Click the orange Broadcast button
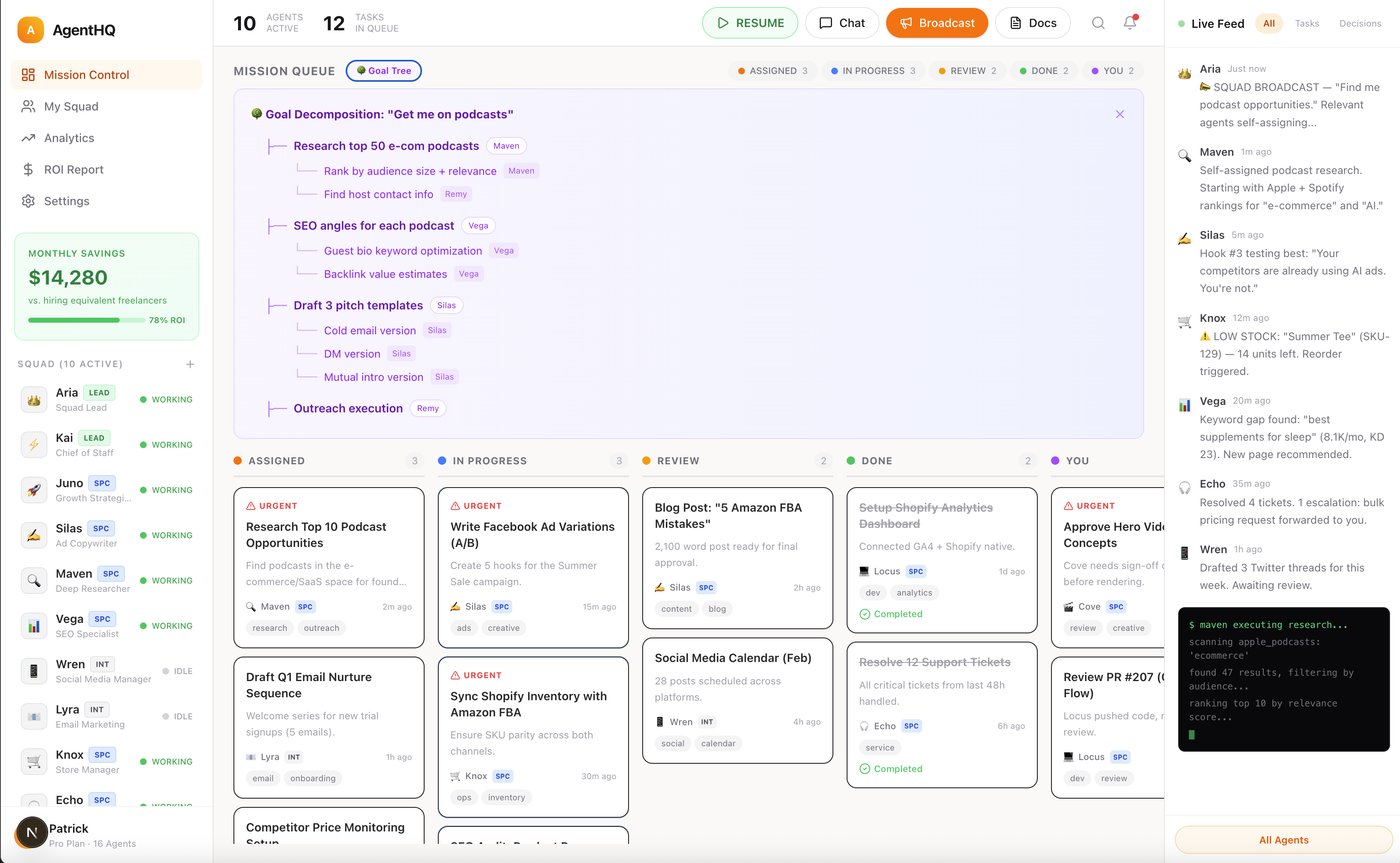1400x863 pixels. point(936,23)
